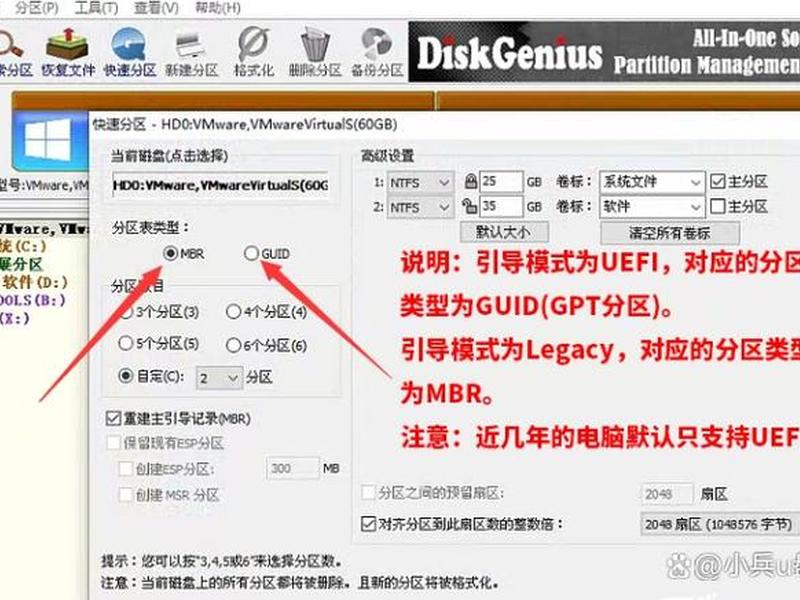
Task: Select MBR partition table type
Action: 171,253
